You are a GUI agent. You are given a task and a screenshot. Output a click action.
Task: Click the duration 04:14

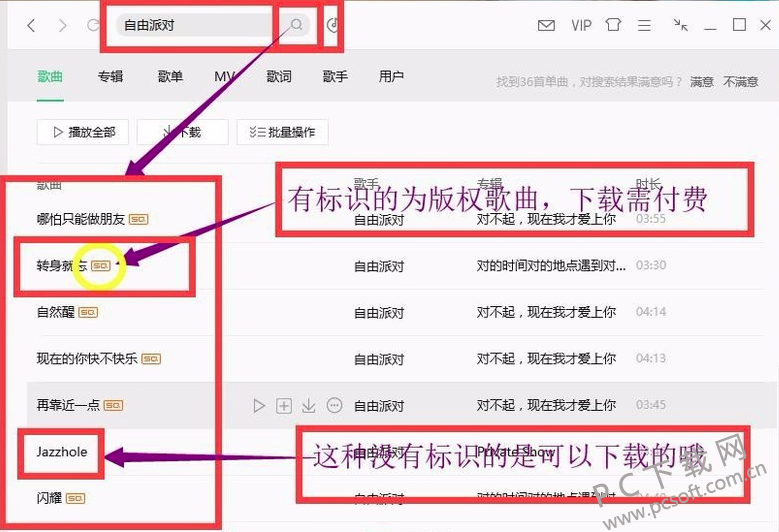click(x=651, y=312)
